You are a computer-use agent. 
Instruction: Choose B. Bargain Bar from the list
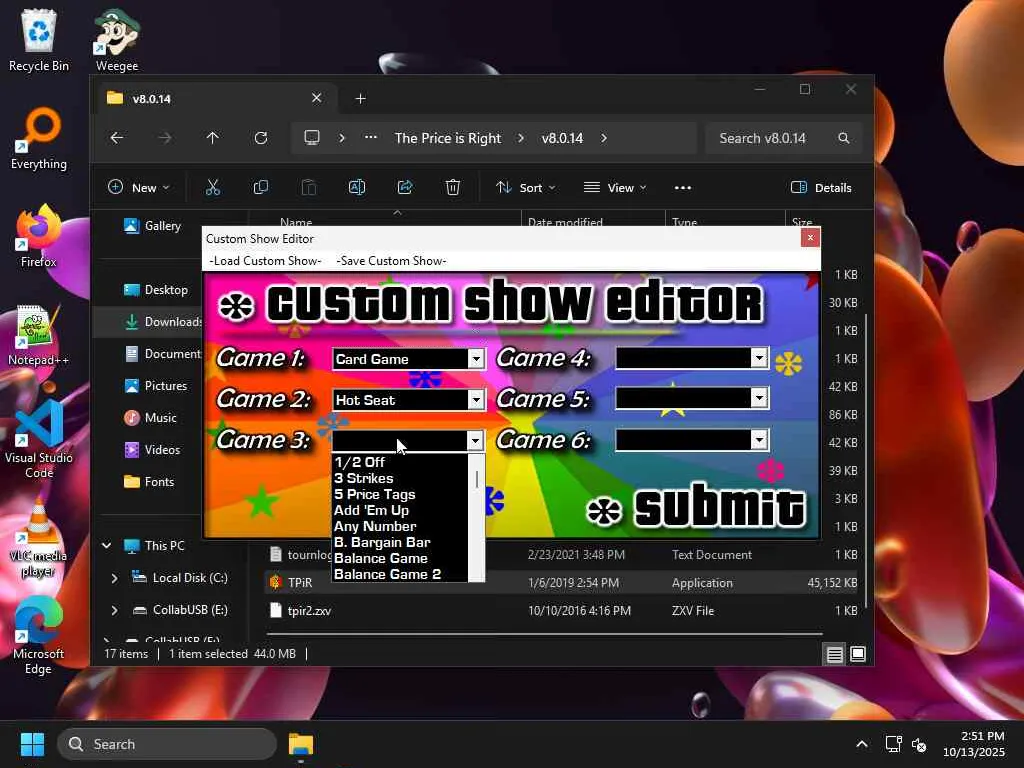400,543
